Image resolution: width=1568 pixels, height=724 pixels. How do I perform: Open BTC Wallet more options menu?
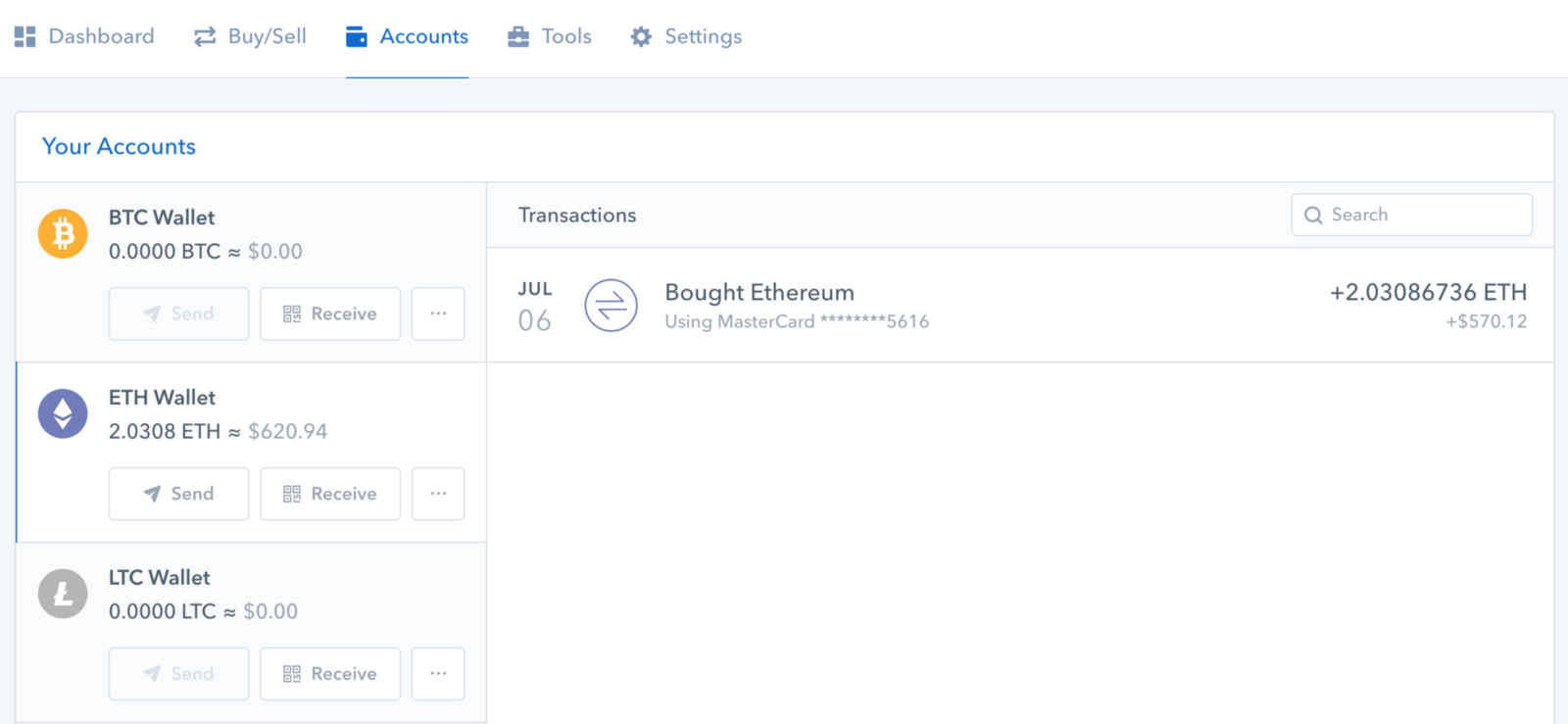click(438, 314)
